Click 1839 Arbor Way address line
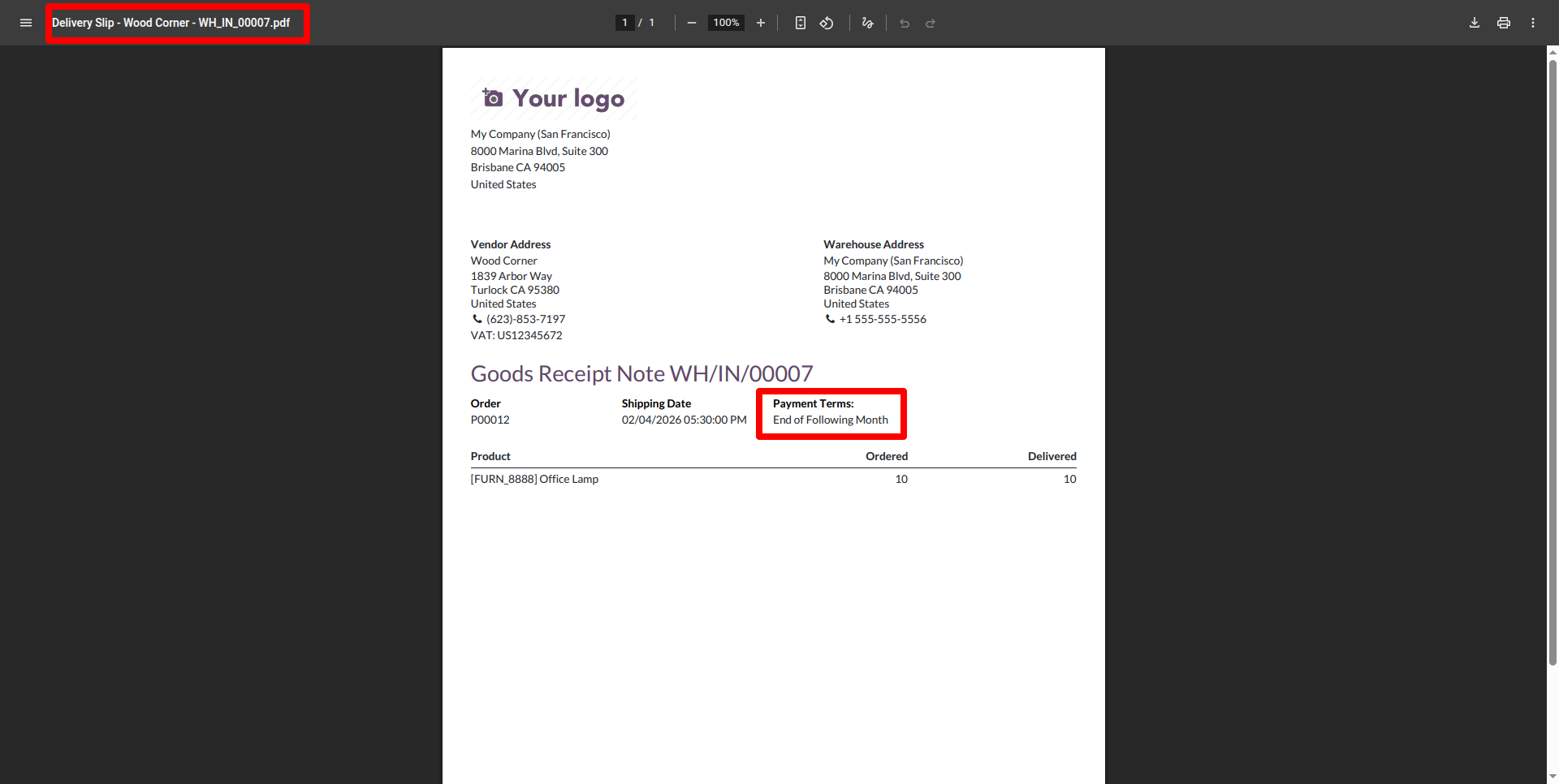This screenshot has height=784, width=1559. pyautogui.click(x=512, y=276)
